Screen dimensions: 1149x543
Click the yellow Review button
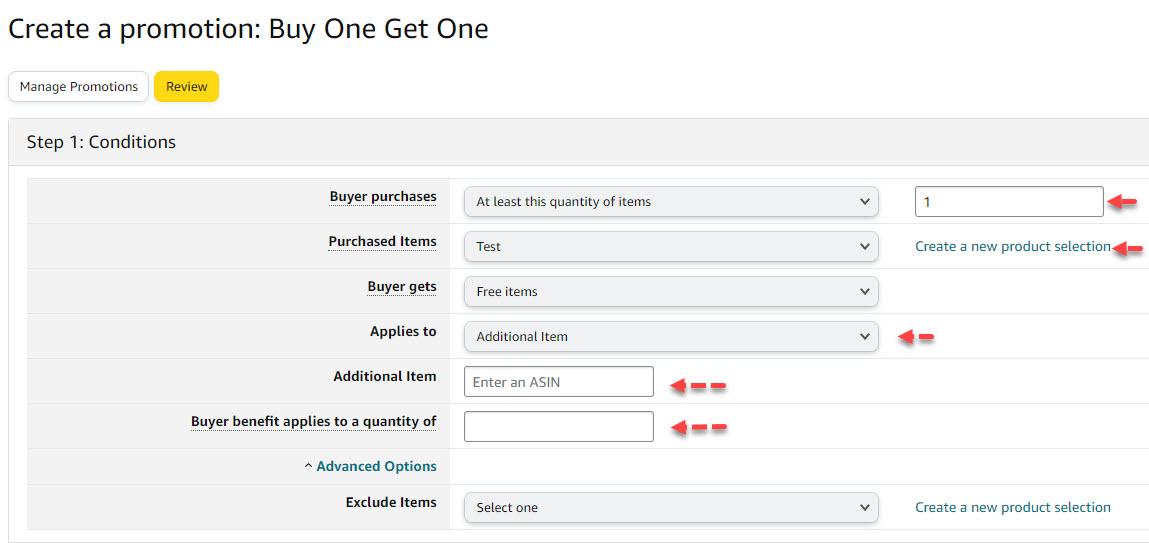click(x=186, y=87)
